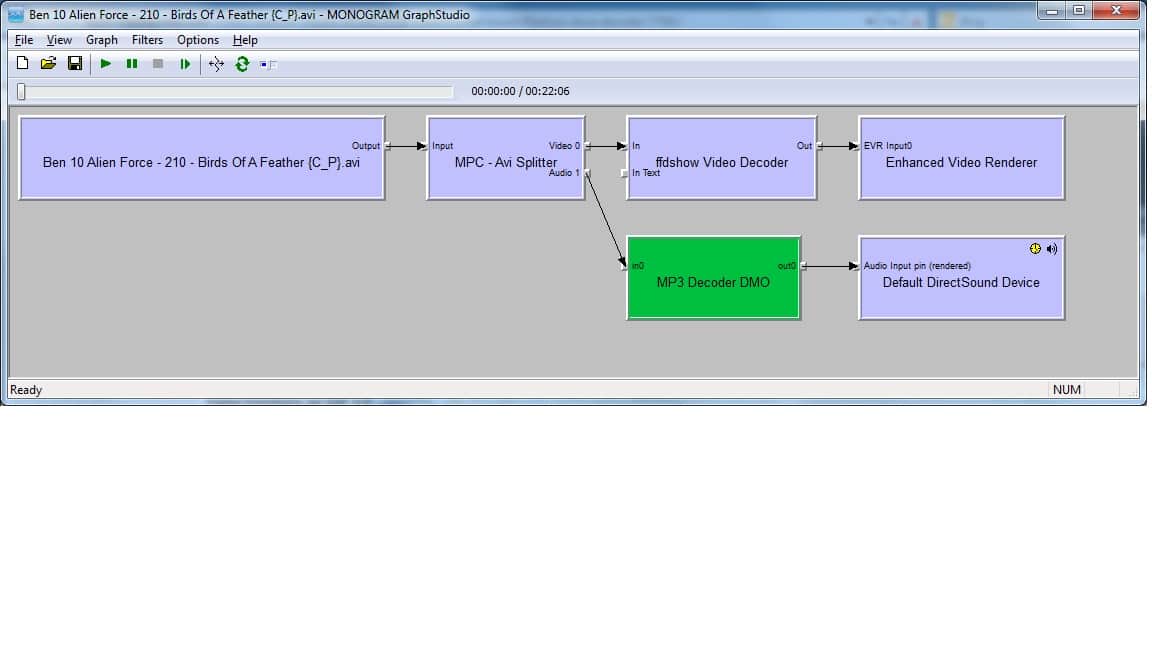The height and width of the screenshot is (648, 1152).
Task: Start playback with the green Play button
Action: point(106,64)
